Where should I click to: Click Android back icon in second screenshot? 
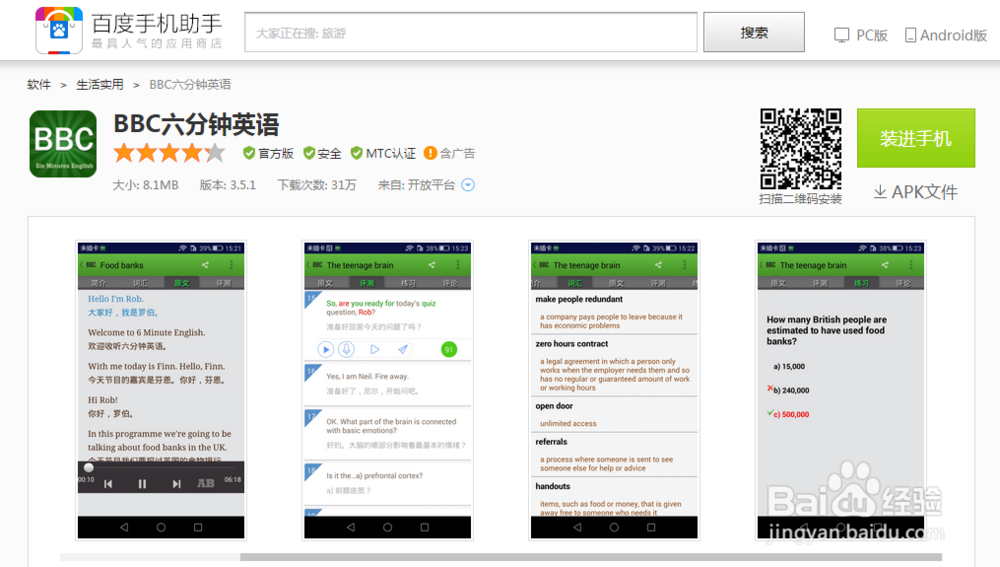click(x=351, y=527)
